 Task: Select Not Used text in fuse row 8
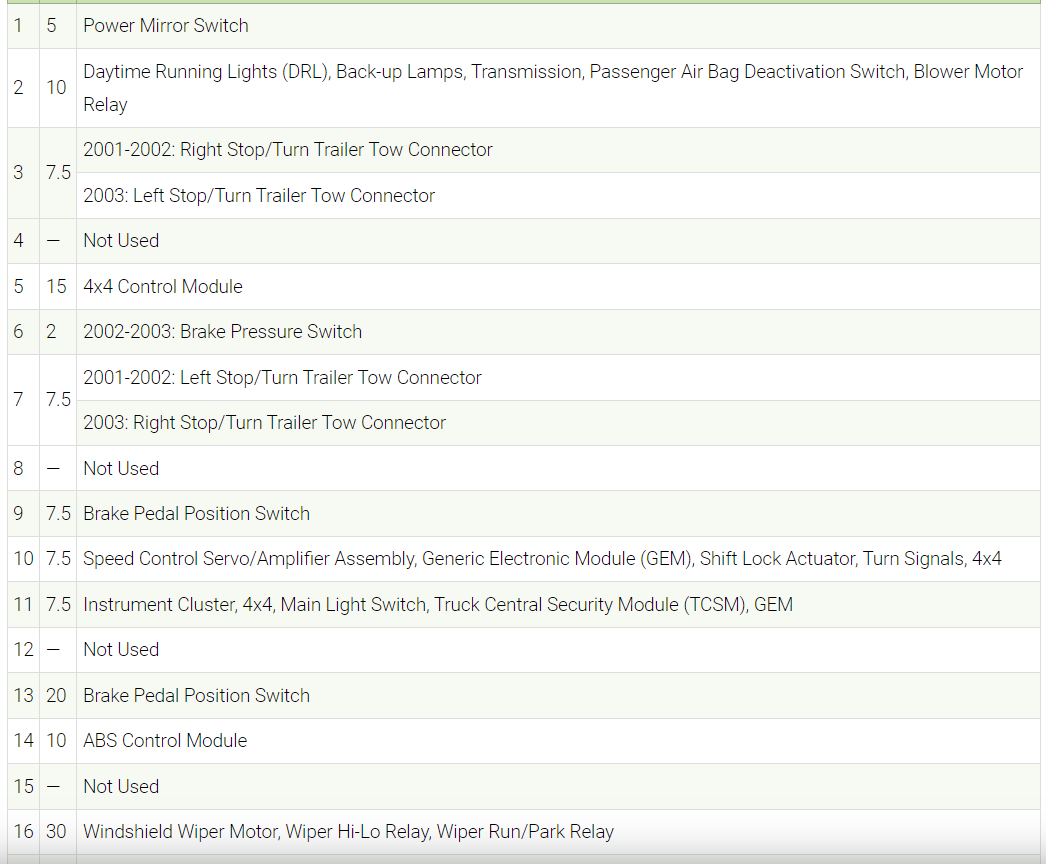pos(121,469)
